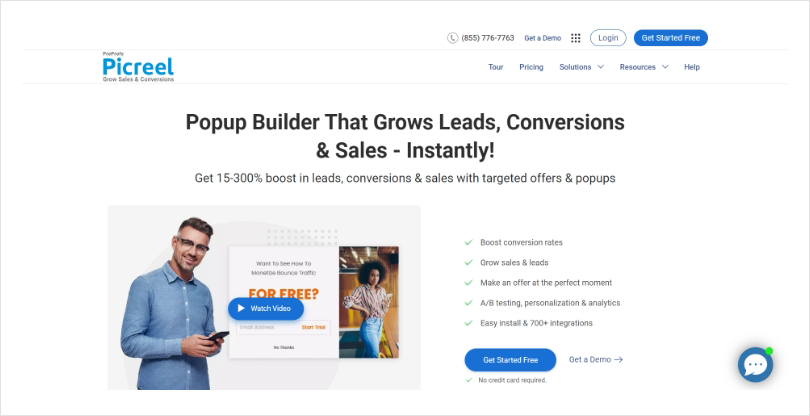Click Start Trial in the popup preview
The height and width of the screenshot is (416, 810).
tap(314, 327)
